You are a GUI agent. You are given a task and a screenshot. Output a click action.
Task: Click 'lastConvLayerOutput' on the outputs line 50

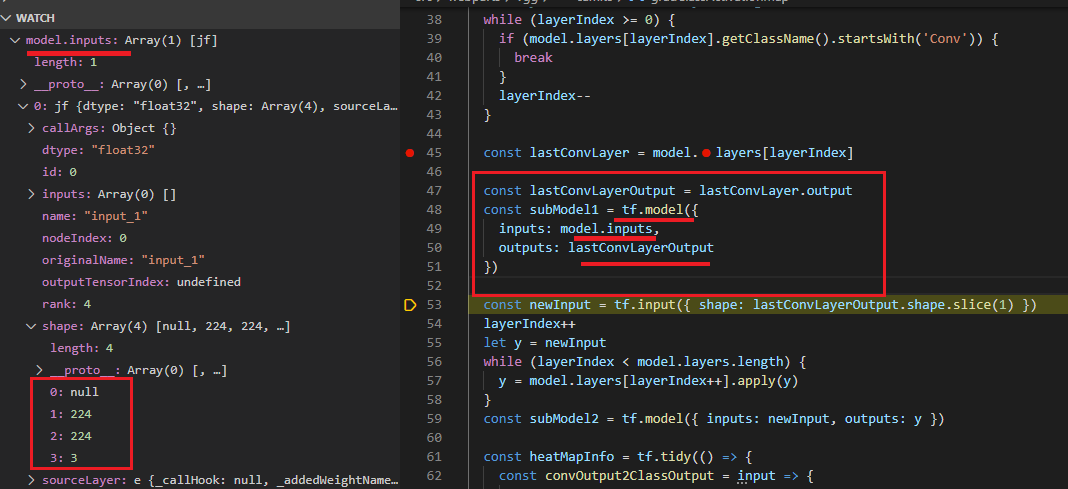641,248
